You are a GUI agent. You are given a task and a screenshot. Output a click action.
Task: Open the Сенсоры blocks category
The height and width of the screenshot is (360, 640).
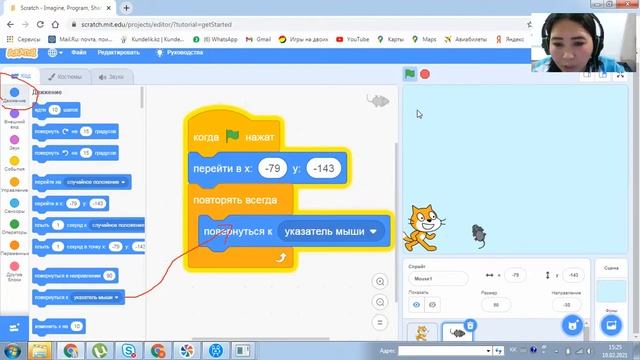coord(14,206)
